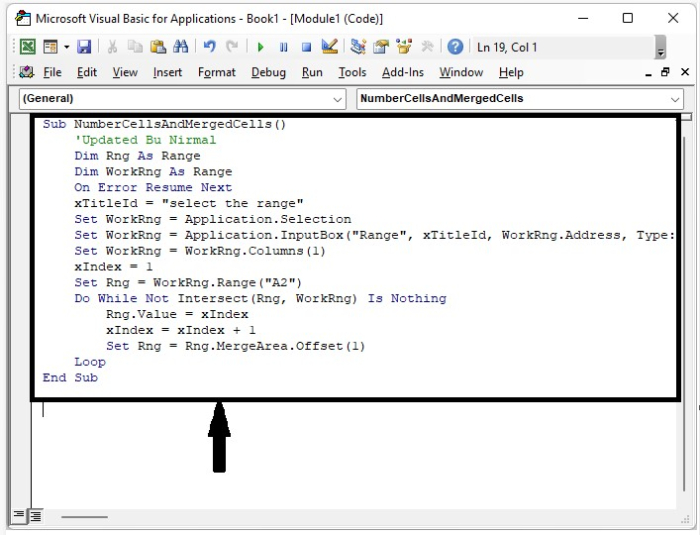The image size is (700, 535).
Task: Click the VBA application title icon
Action: (22, 18)
